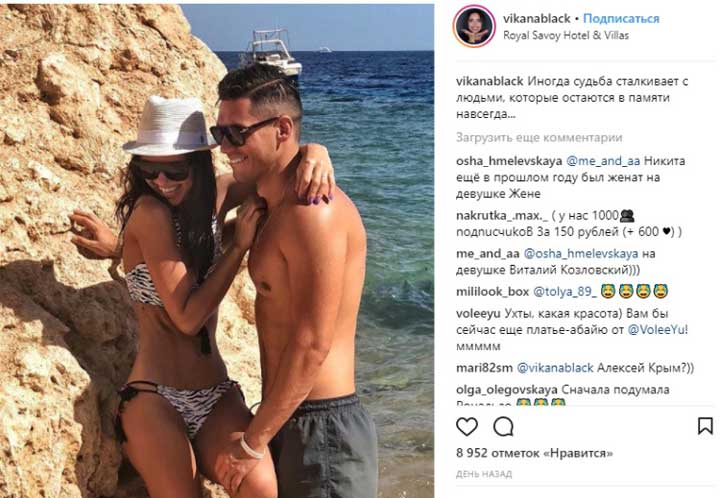Open comment field via speech bubble icon
The width and height of the screenshot is (720, 498).
click(503, 427)
